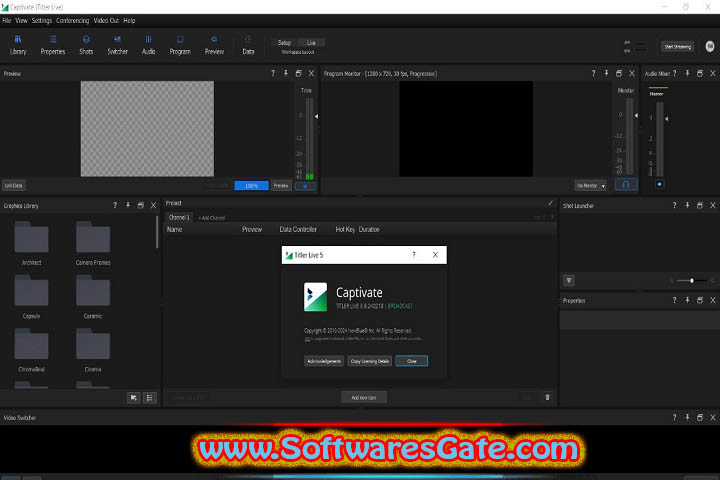The height and width of the screenshot is (480, 720).
Task: Open the Library panel from the toolbar
Action: (18, 45)
